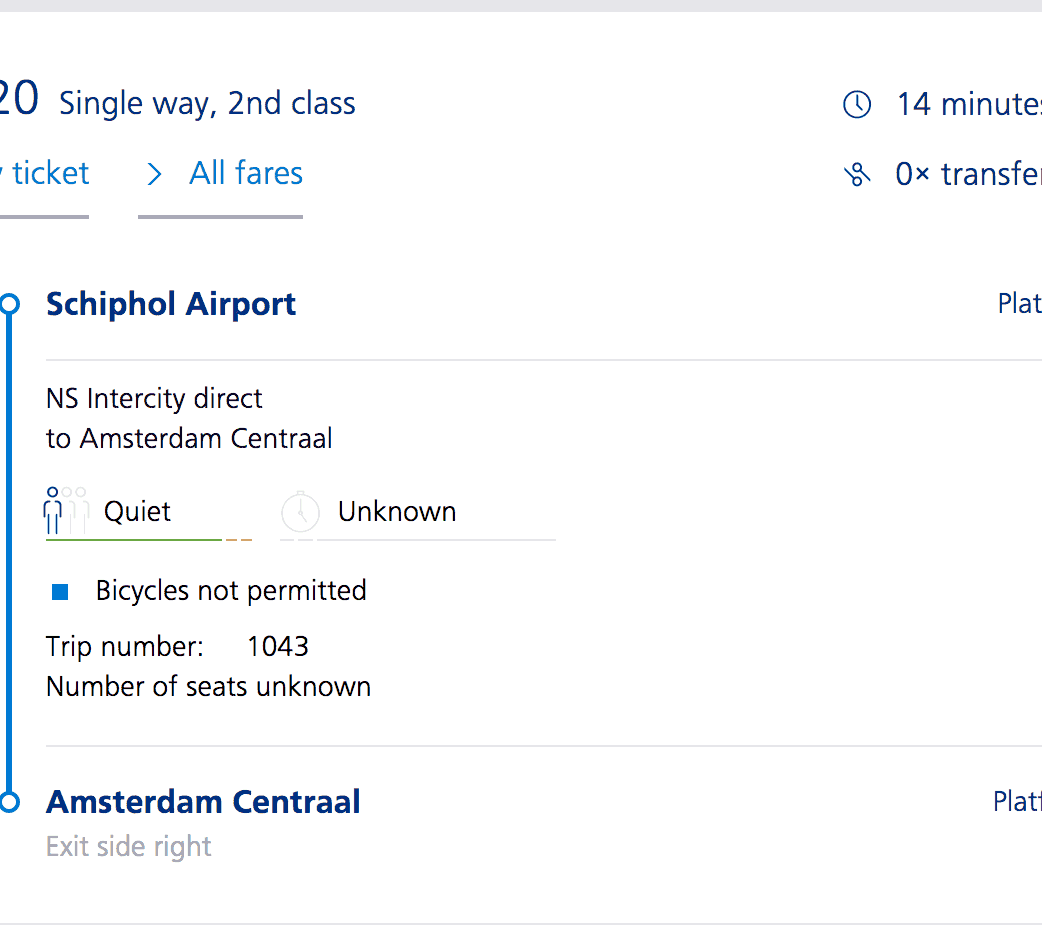Click the Exit side right note
Image resolution: width=1042 pixels, height=938 pixels.
click(129, 847)
